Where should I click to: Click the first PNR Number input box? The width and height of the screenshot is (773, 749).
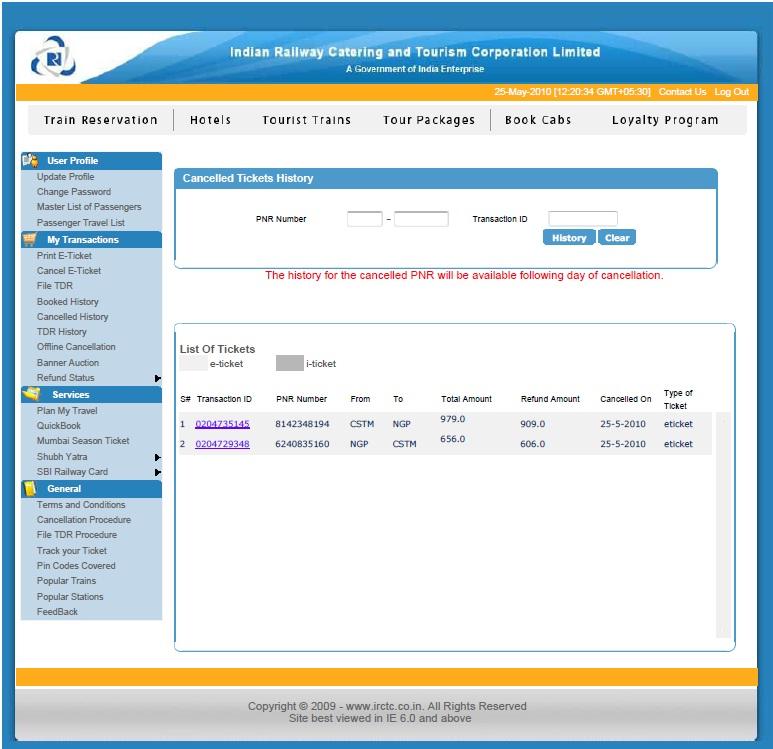[364, 219]
